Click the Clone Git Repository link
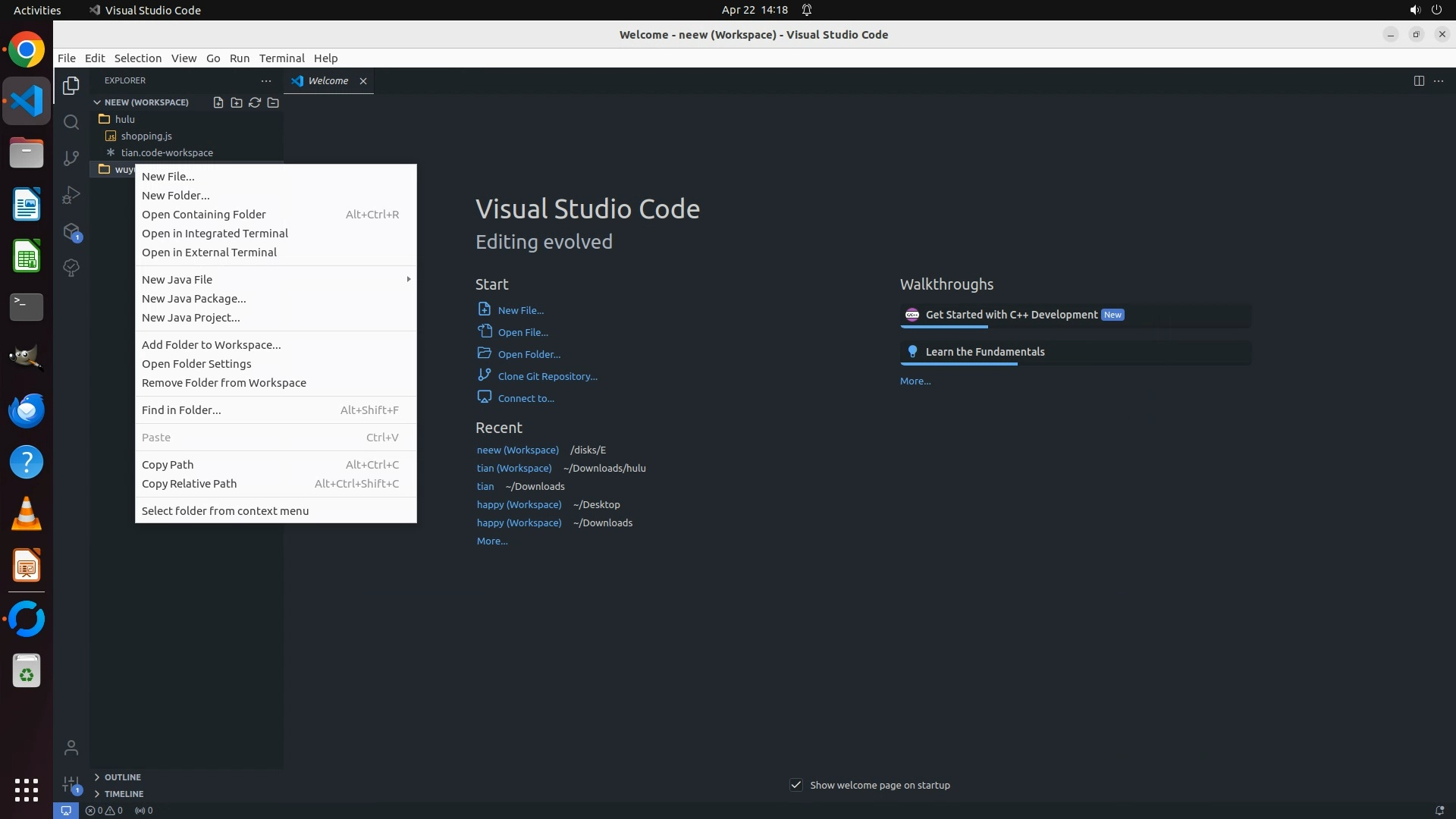Viewport: 1456px width, 819px height. 547,376
